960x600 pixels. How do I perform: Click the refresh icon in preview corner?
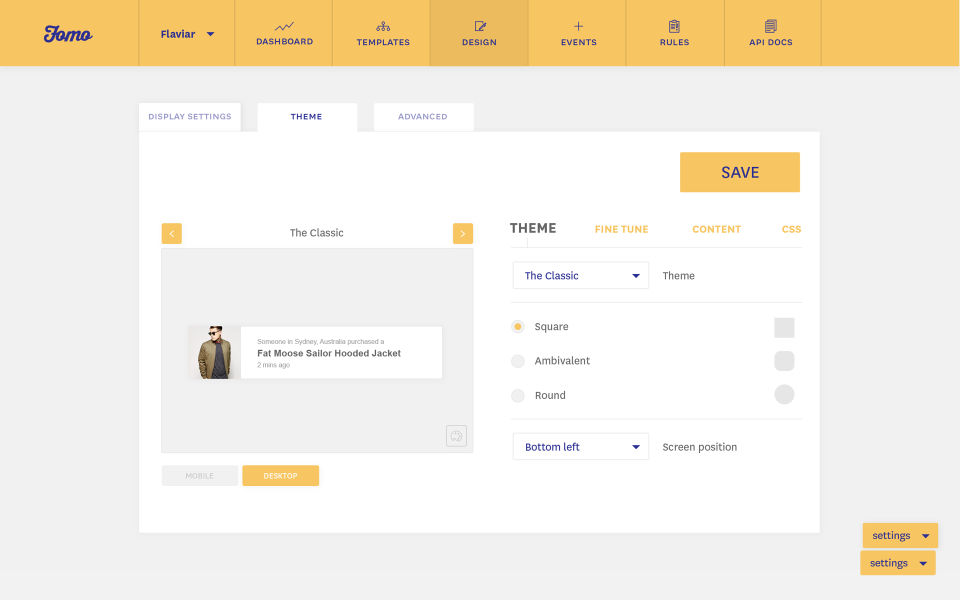[456, 436]
